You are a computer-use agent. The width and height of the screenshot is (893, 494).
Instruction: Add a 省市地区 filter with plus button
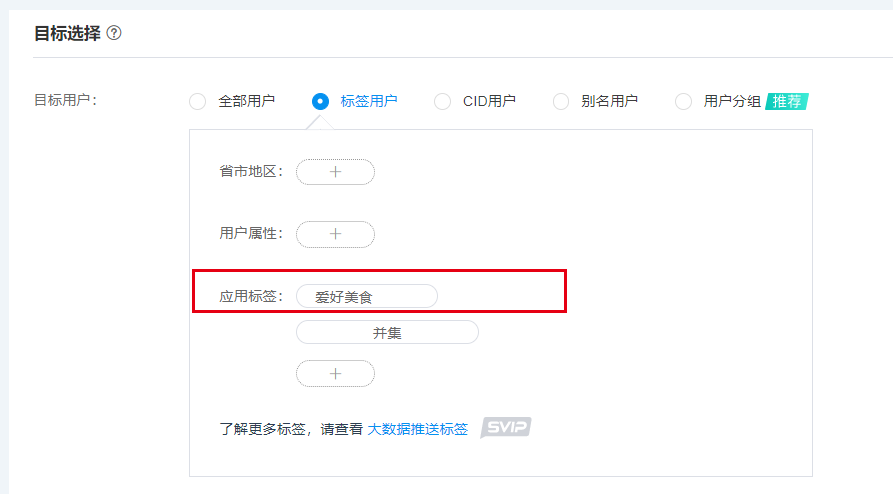[x=335, y=172]
